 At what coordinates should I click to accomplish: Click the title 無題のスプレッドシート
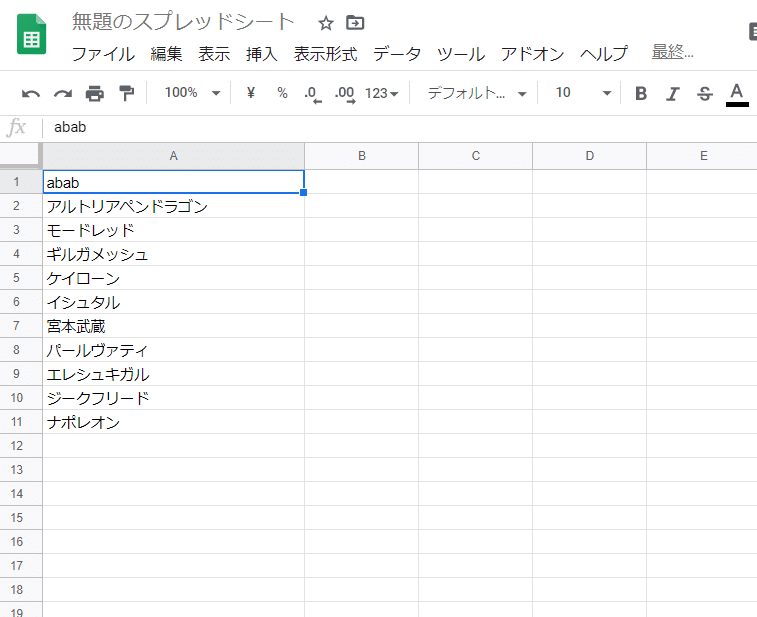point(183,22)
